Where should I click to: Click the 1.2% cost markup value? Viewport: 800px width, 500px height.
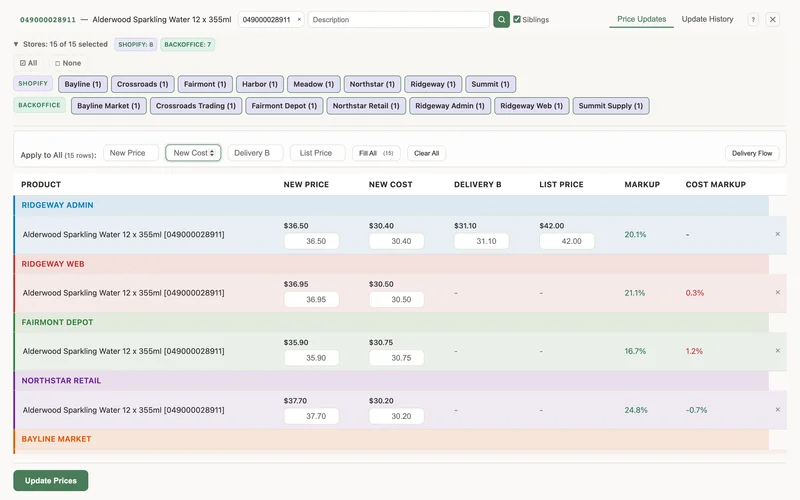click(694, 351)
